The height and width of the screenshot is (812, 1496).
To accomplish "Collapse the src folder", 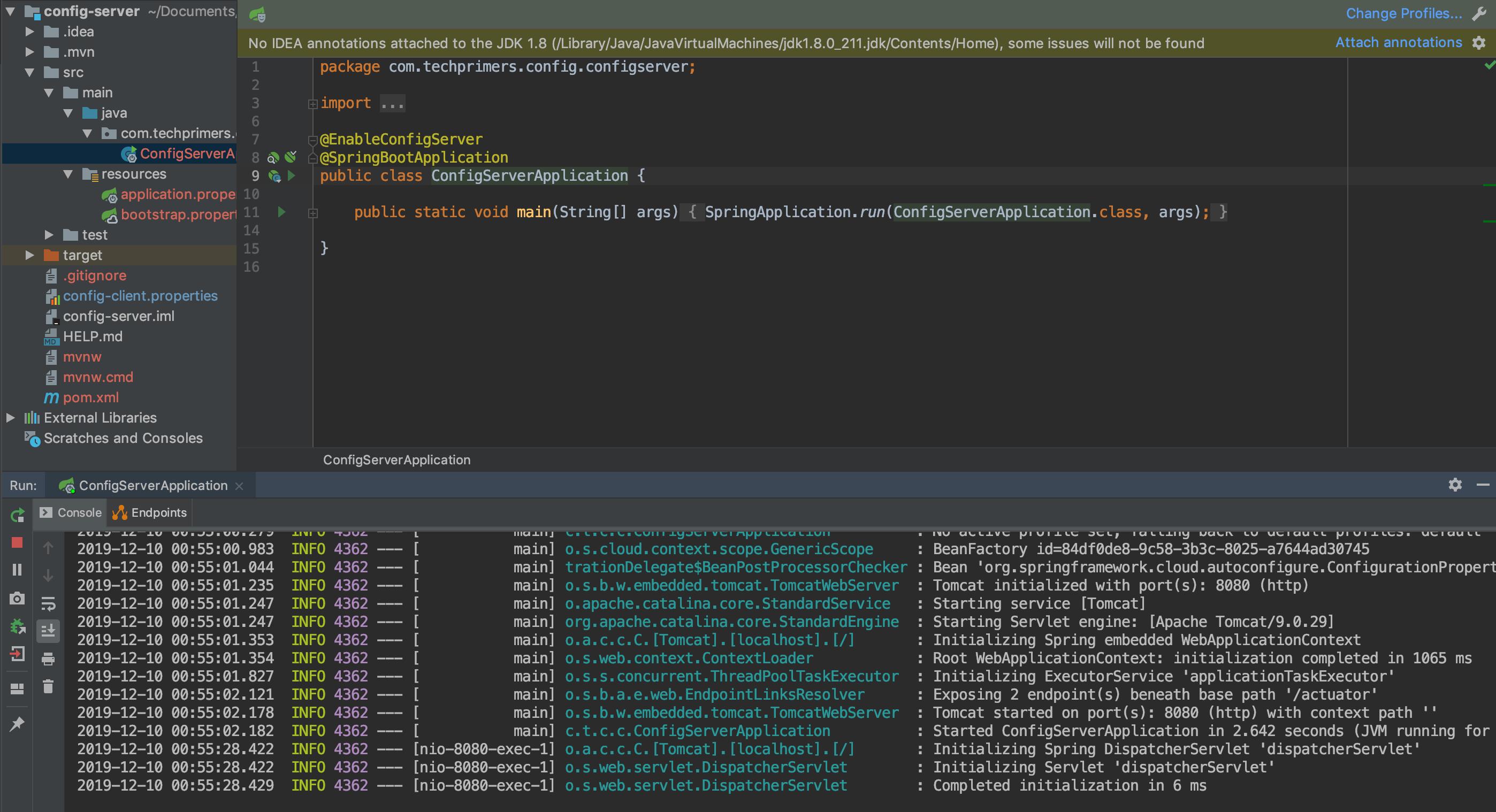I will 29,72.
